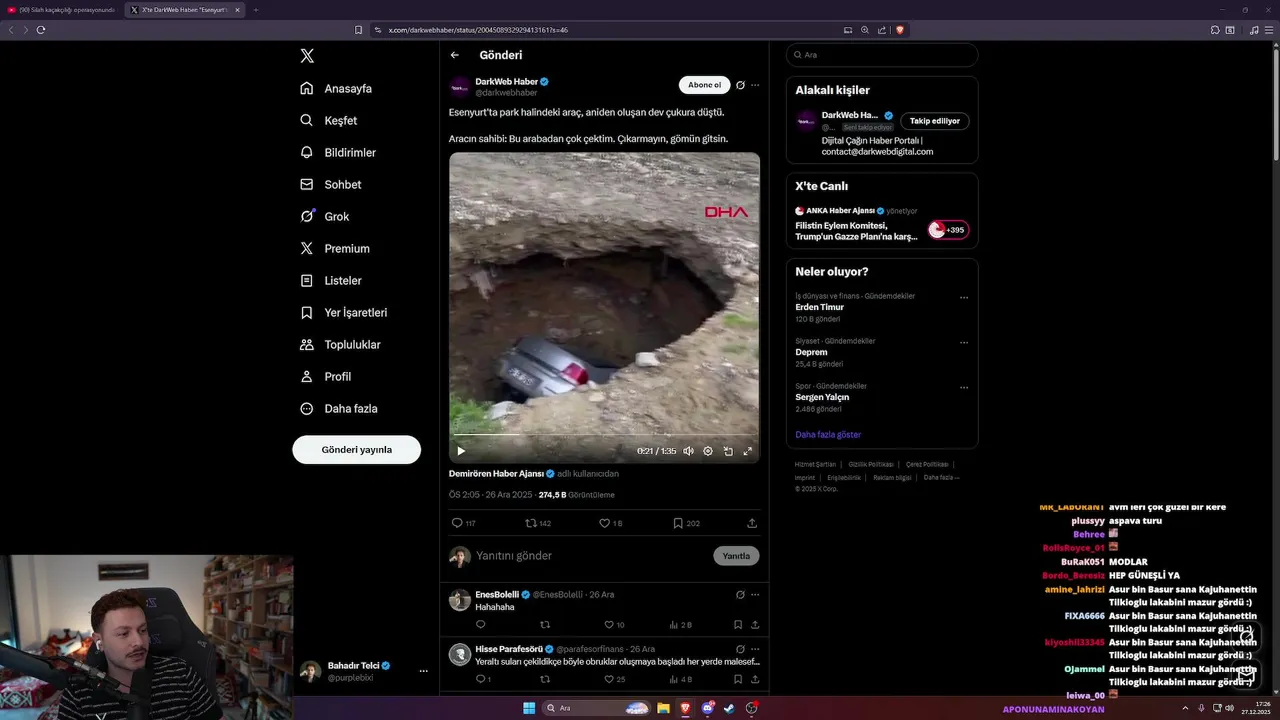
Task: Click Grok icon next to Abone ol
Action: 740,85
